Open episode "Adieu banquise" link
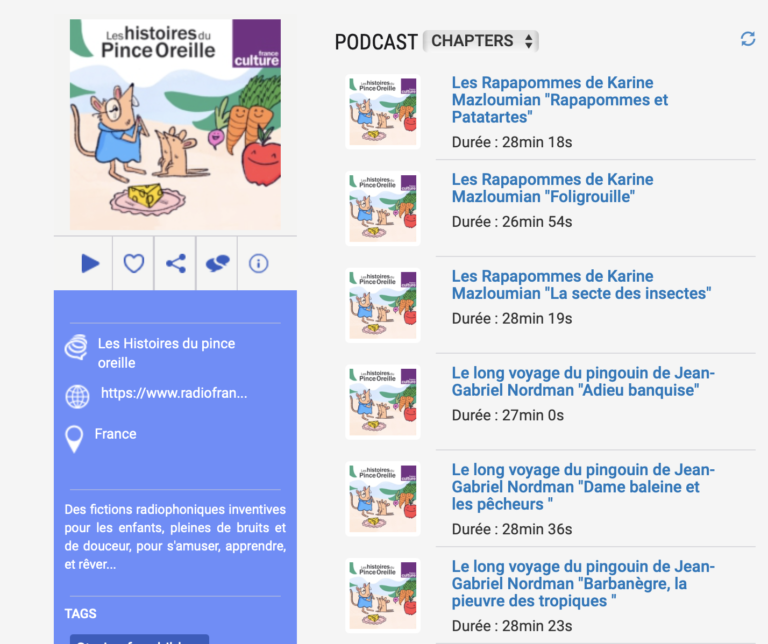This screenshot has width=768, height=644. [583, 382]
